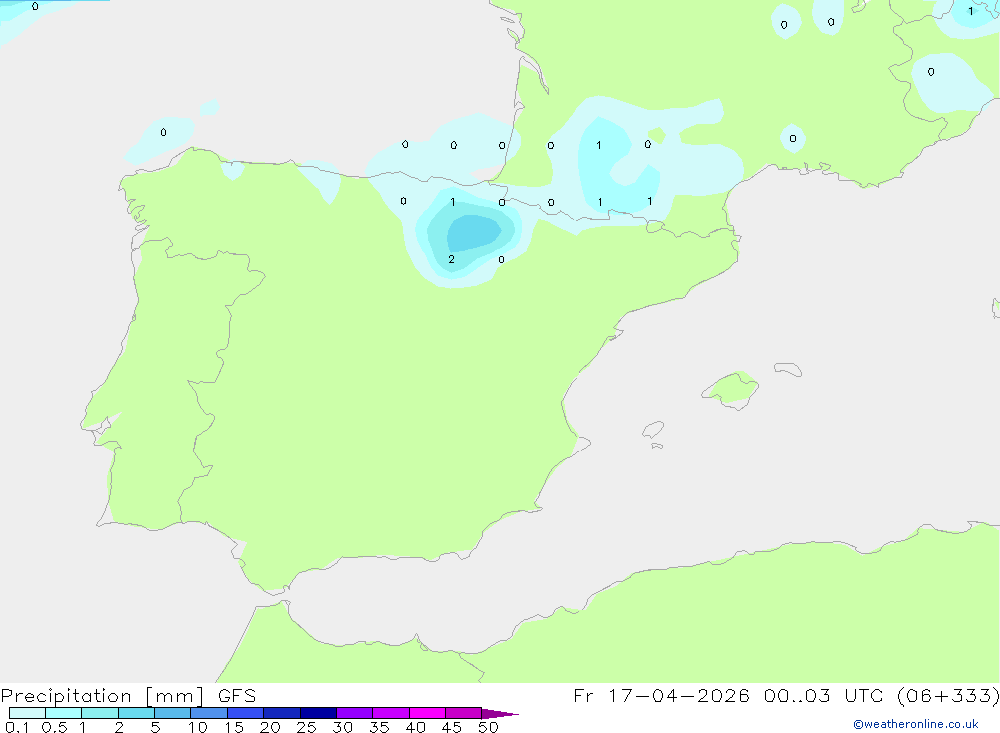Screen dimensions: 1000x733
Task: Select the 2–5 mm legend swatch
Action: 136,713
